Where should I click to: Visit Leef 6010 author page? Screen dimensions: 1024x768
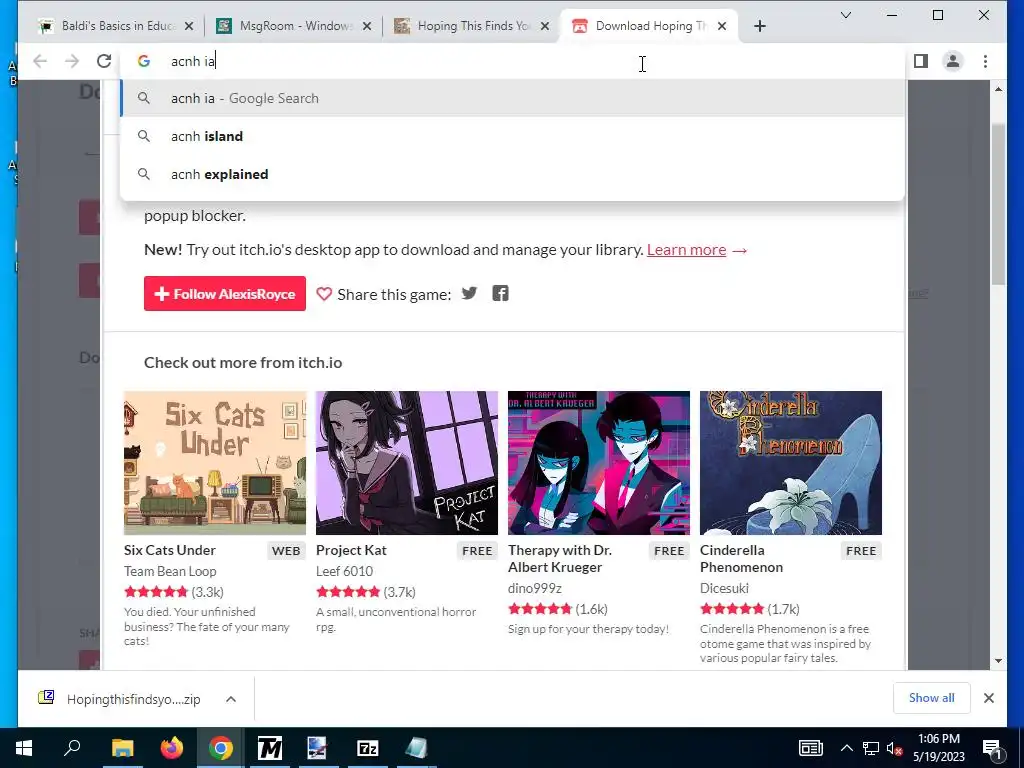pos(344,571)
